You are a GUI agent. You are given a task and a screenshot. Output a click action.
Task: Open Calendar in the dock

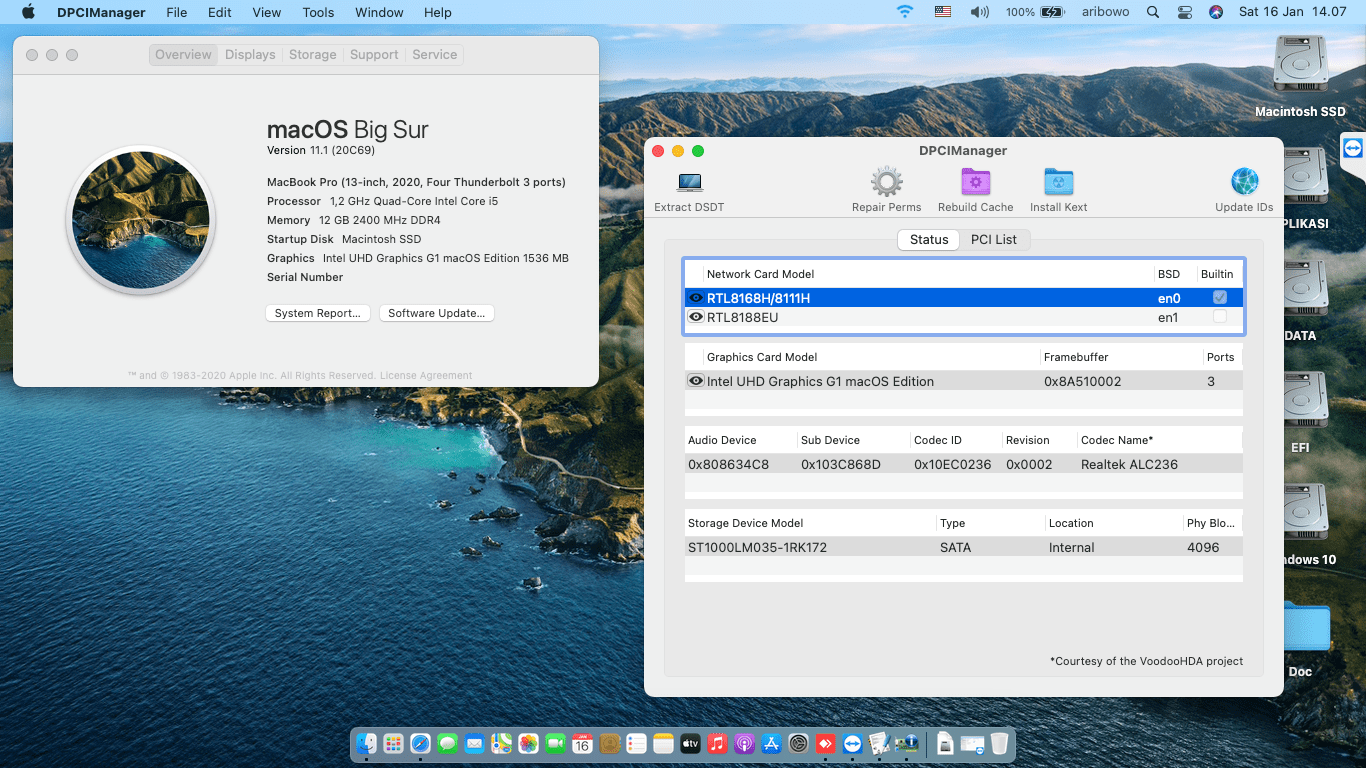(x=583, y=744)
